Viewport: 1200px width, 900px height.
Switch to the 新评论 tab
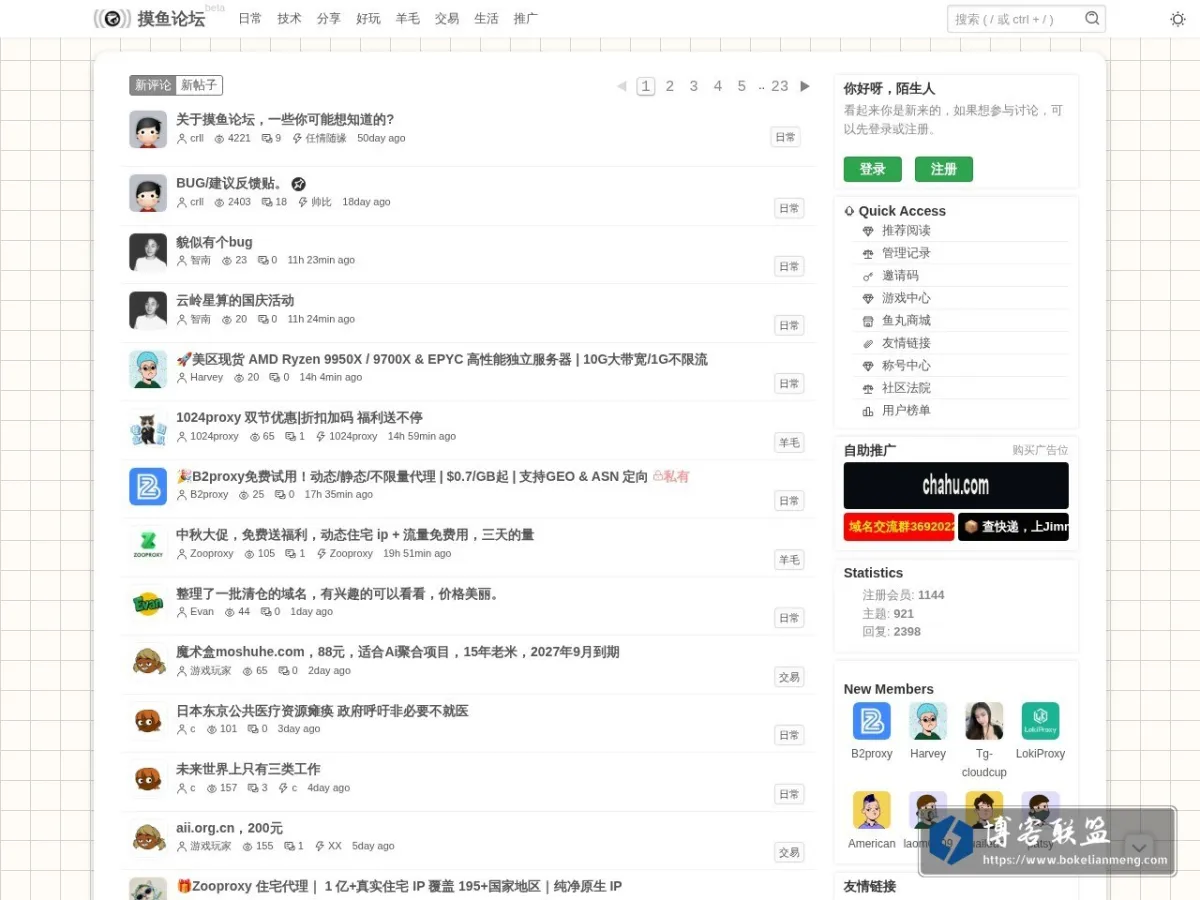[153, 86]
